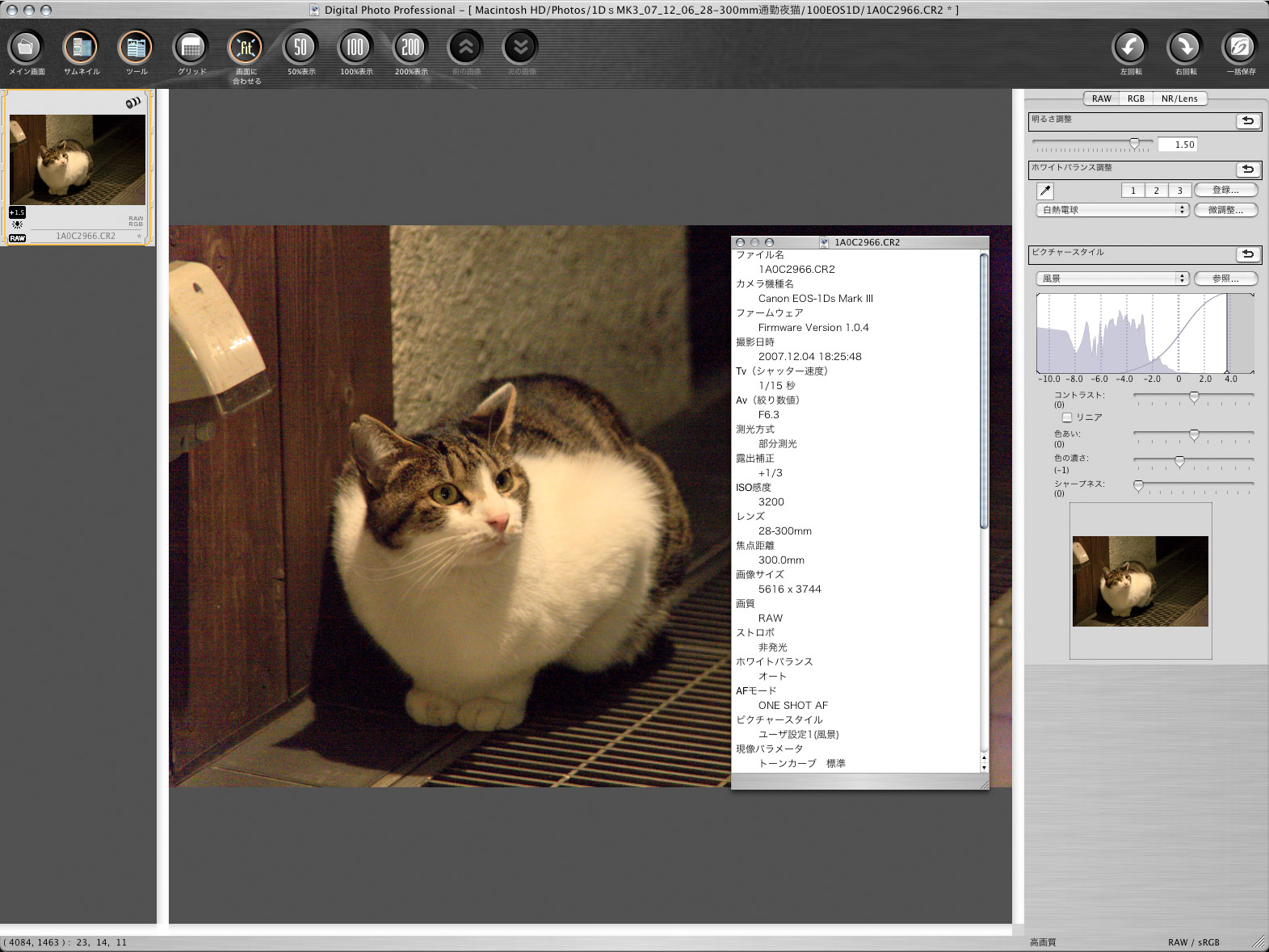The image size is (1269, 952).
Task: Click the info window title '1A0C2966.CR2'
Action: (867, 242)
